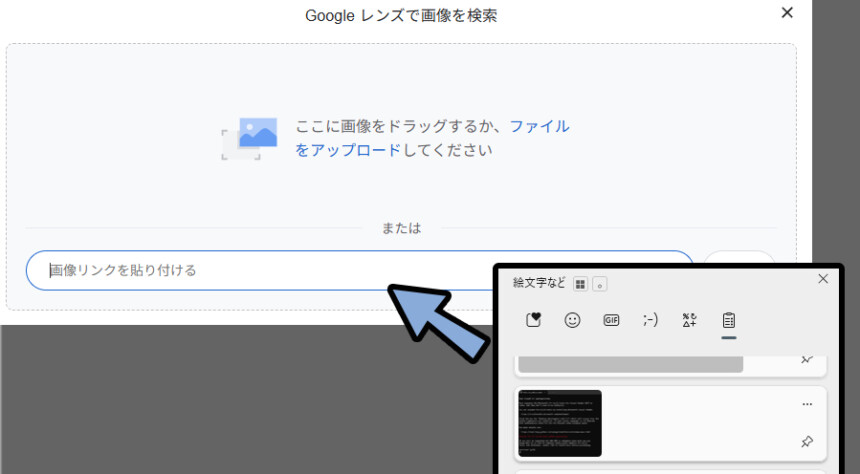Switch to the kaomoji ;-) tab
Screen dimensions: 860x474
650,320
